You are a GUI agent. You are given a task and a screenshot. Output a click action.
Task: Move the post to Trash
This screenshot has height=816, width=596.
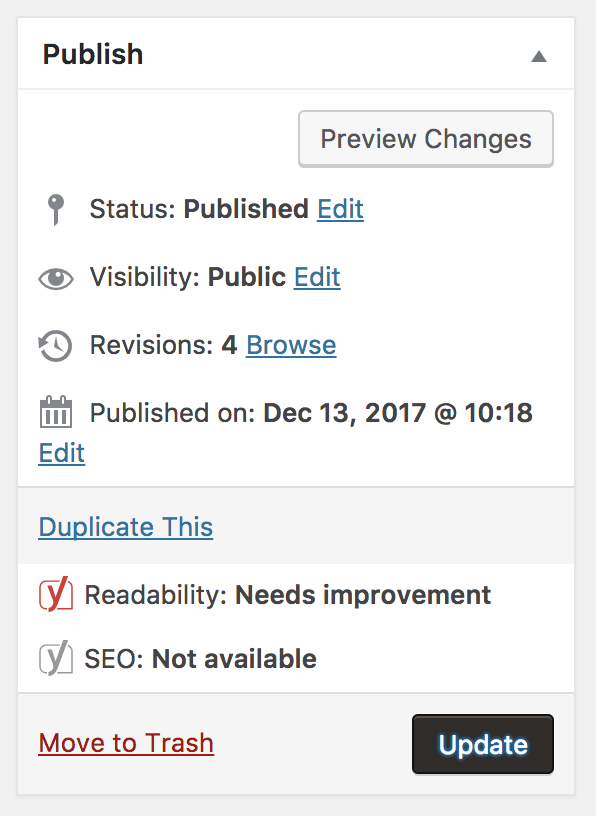(x=126, y=743)
